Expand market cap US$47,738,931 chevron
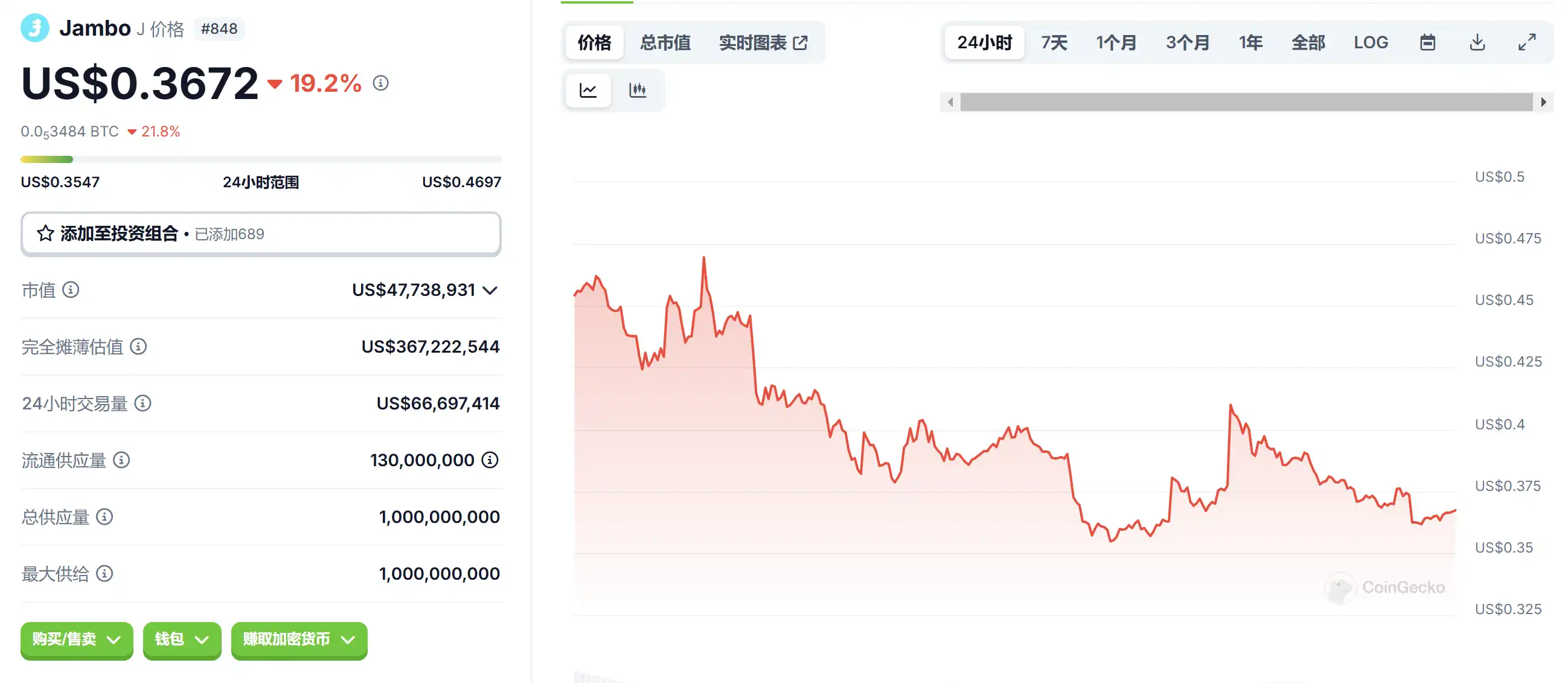This screenshot has height=683, width=1568. tap(490, 290)
